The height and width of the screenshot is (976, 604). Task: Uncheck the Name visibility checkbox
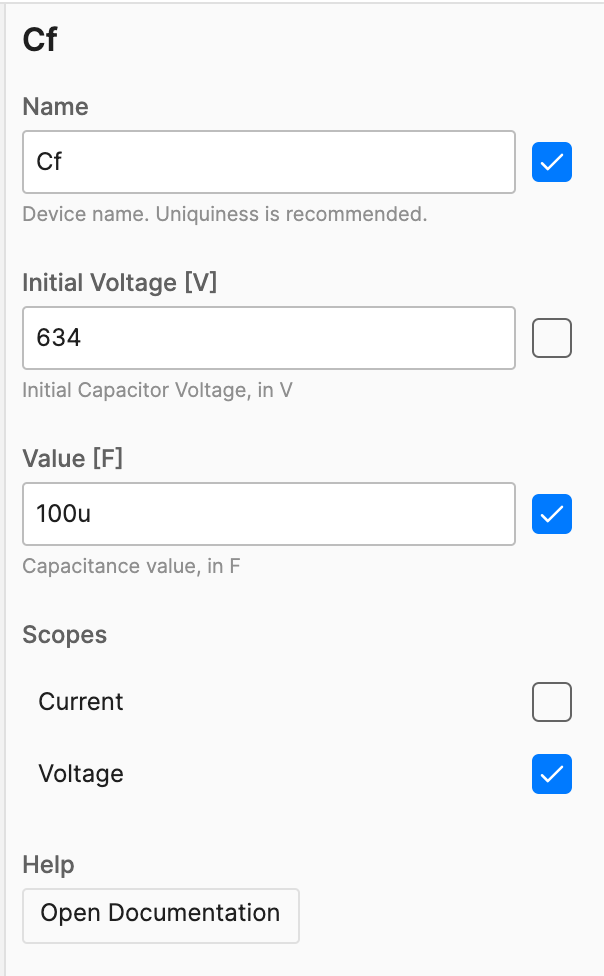[x=551, y=162]
